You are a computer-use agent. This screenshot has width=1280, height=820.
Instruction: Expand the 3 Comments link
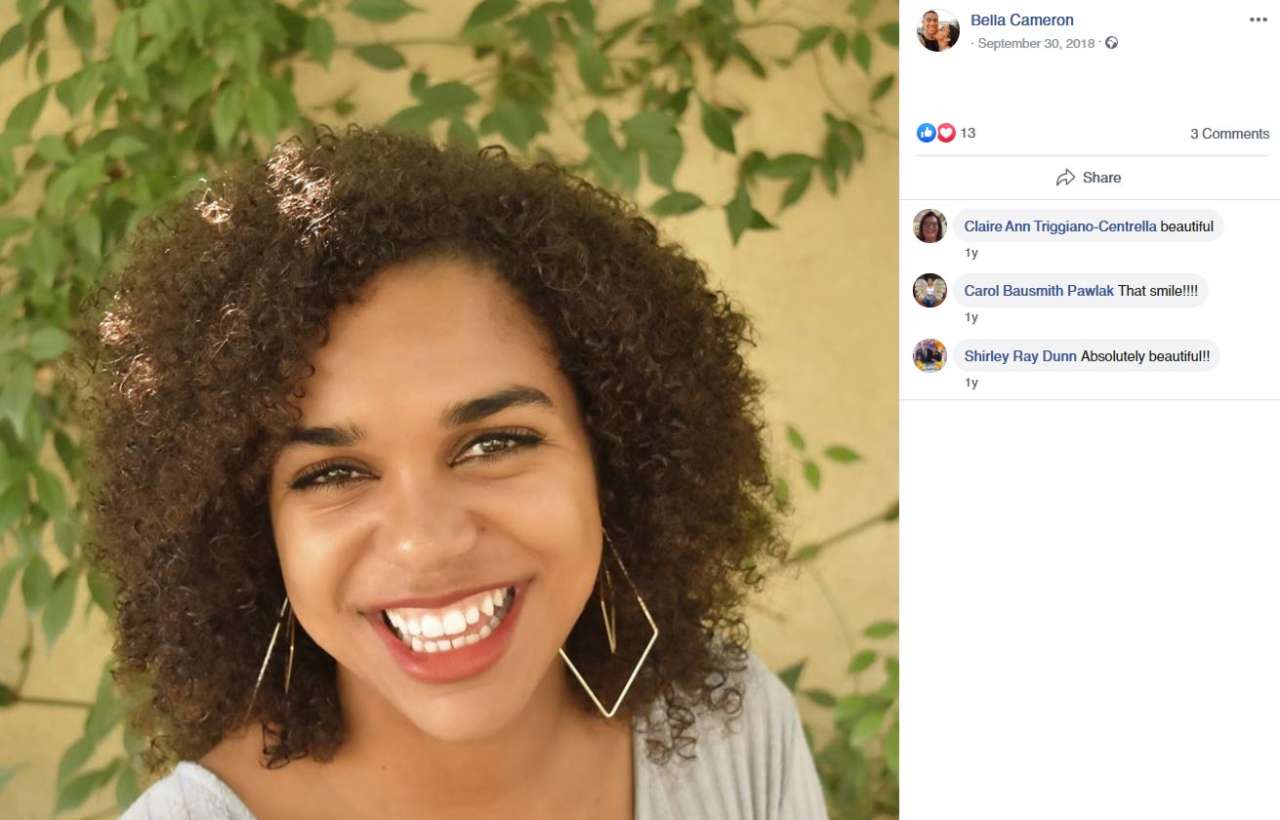click(x=1229, y=134)
